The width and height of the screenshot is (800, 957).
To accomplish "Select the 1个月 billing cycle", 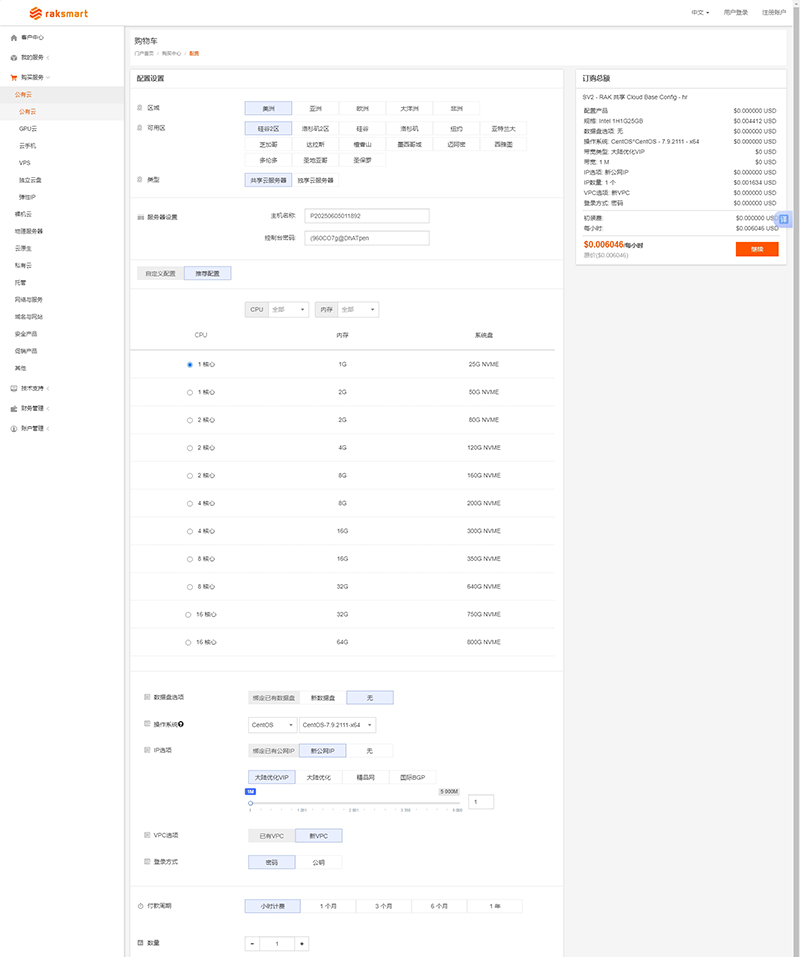I will [x=328, y=906].
